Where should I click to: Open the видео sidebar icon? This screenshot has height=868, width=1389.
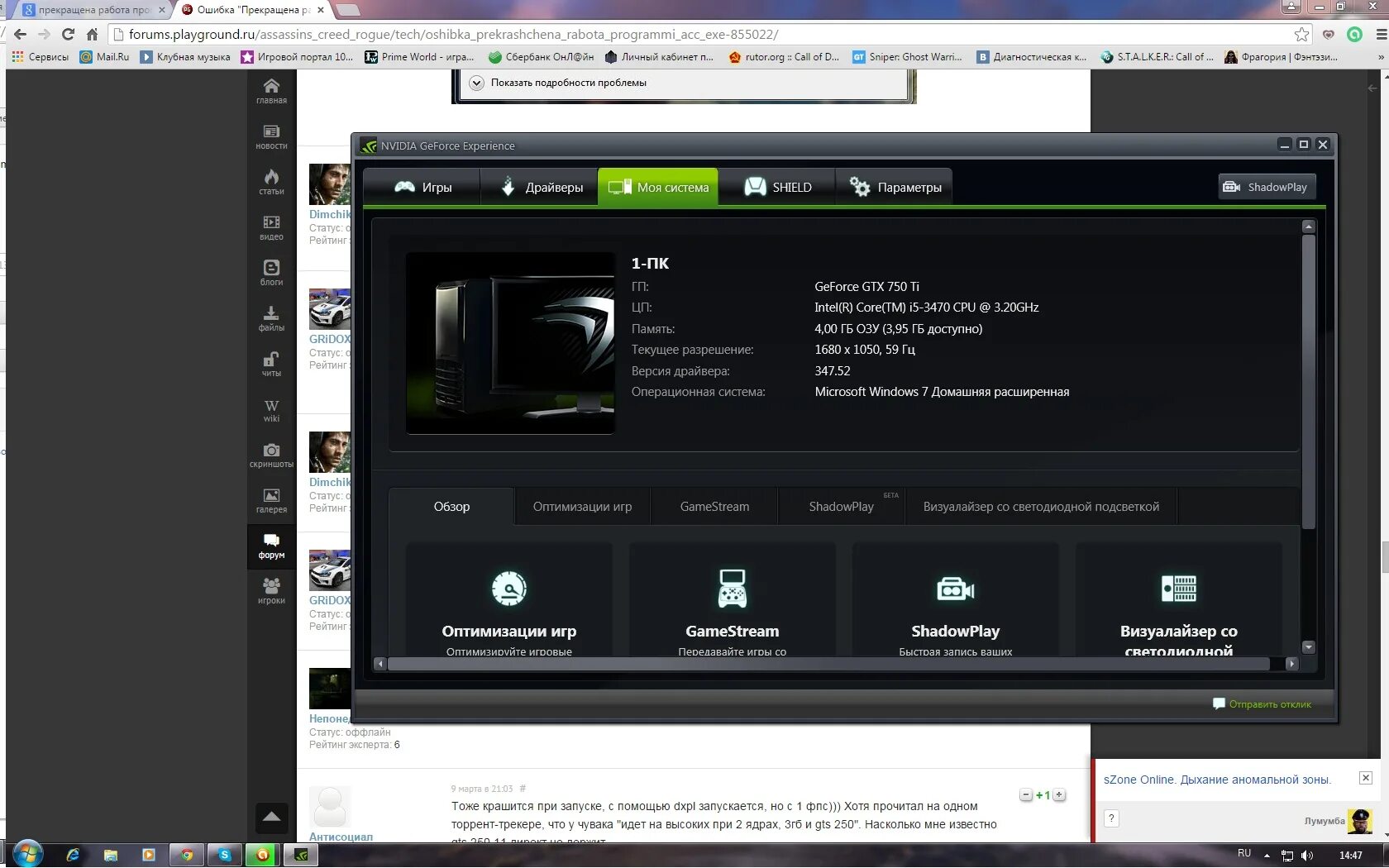(x=271, y=227)
